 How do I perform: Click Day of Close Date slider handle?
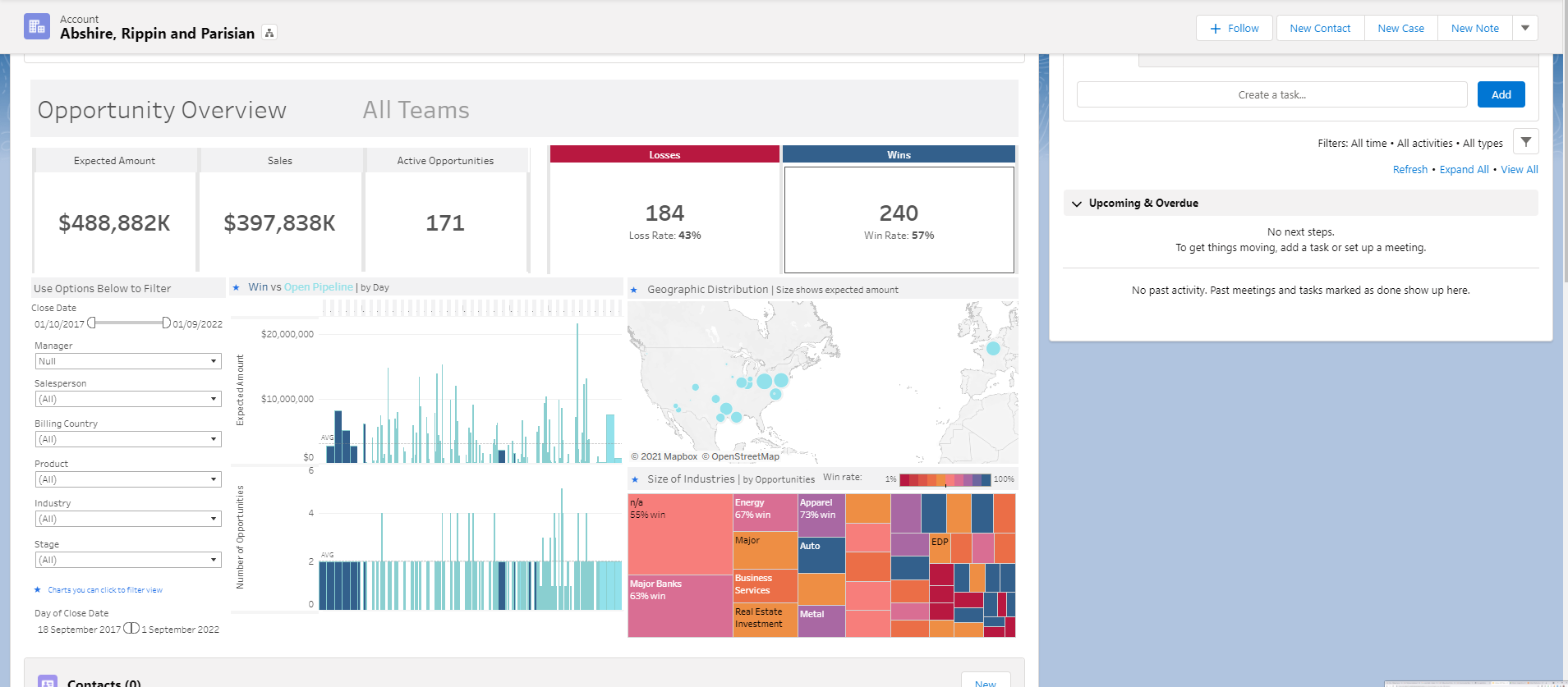[x=131, y=628]
